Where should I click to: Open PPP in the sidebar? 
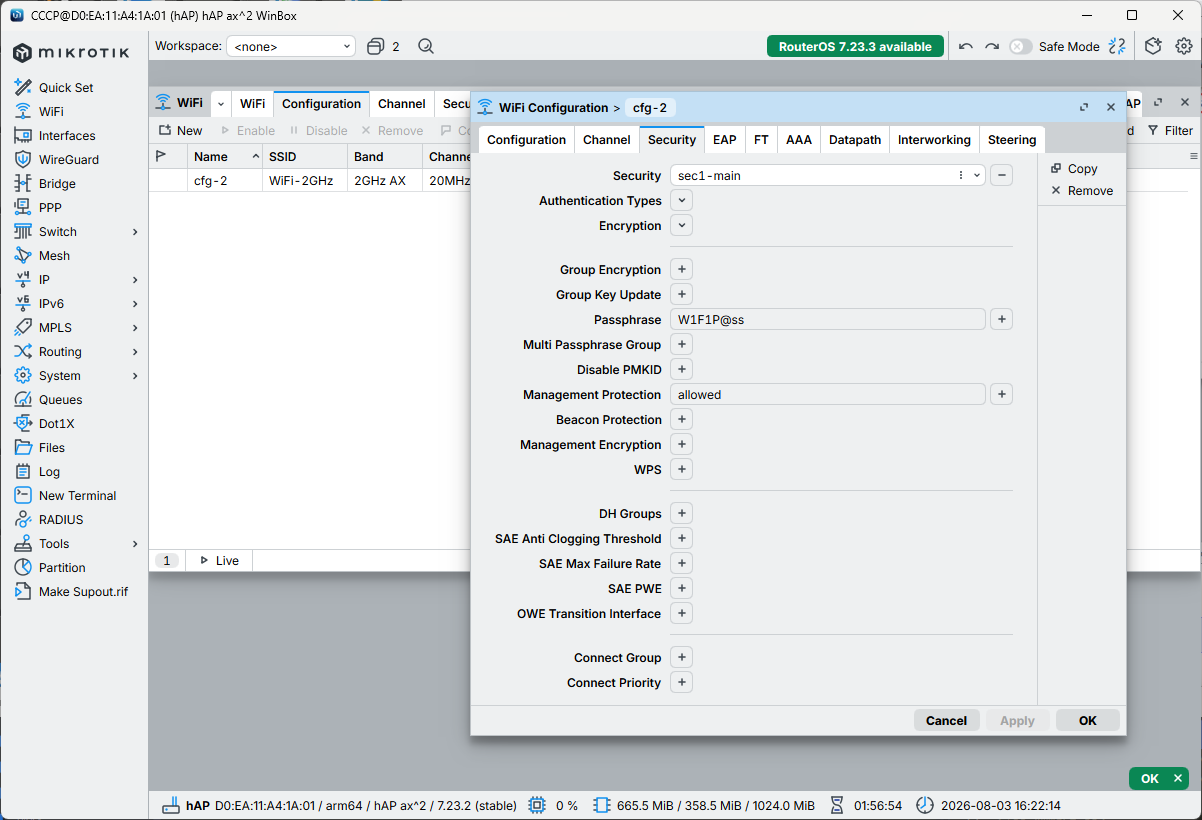[50, 208]
